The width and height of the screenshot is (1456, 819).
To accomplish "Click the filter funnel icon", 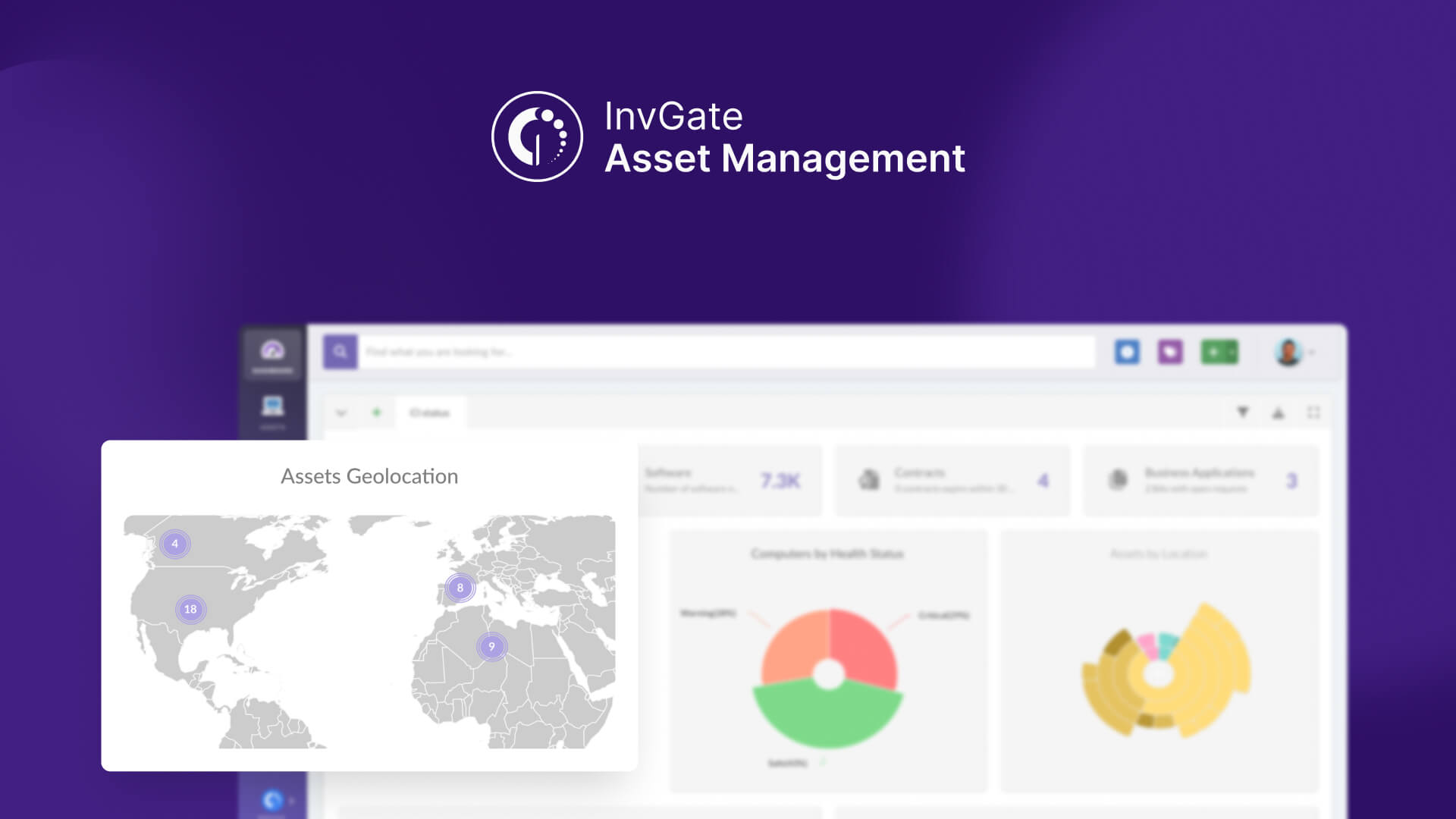I will pos(1243,412).
